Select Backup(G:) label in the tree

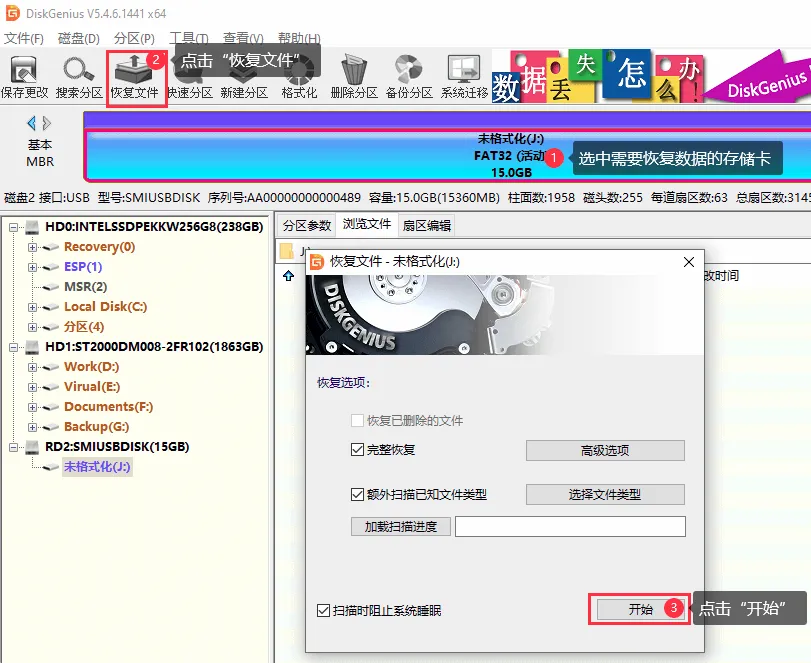point(96,427)
